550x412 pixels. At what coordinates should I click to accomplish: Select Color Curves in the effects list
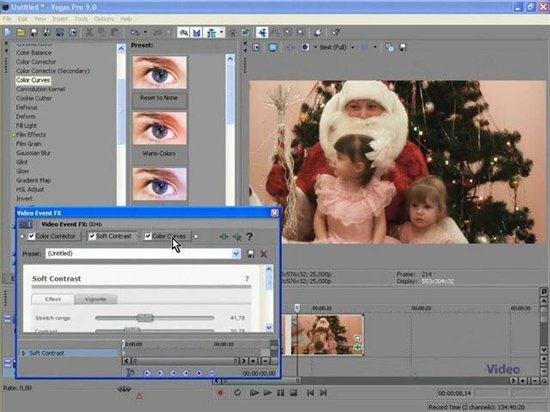33,80
